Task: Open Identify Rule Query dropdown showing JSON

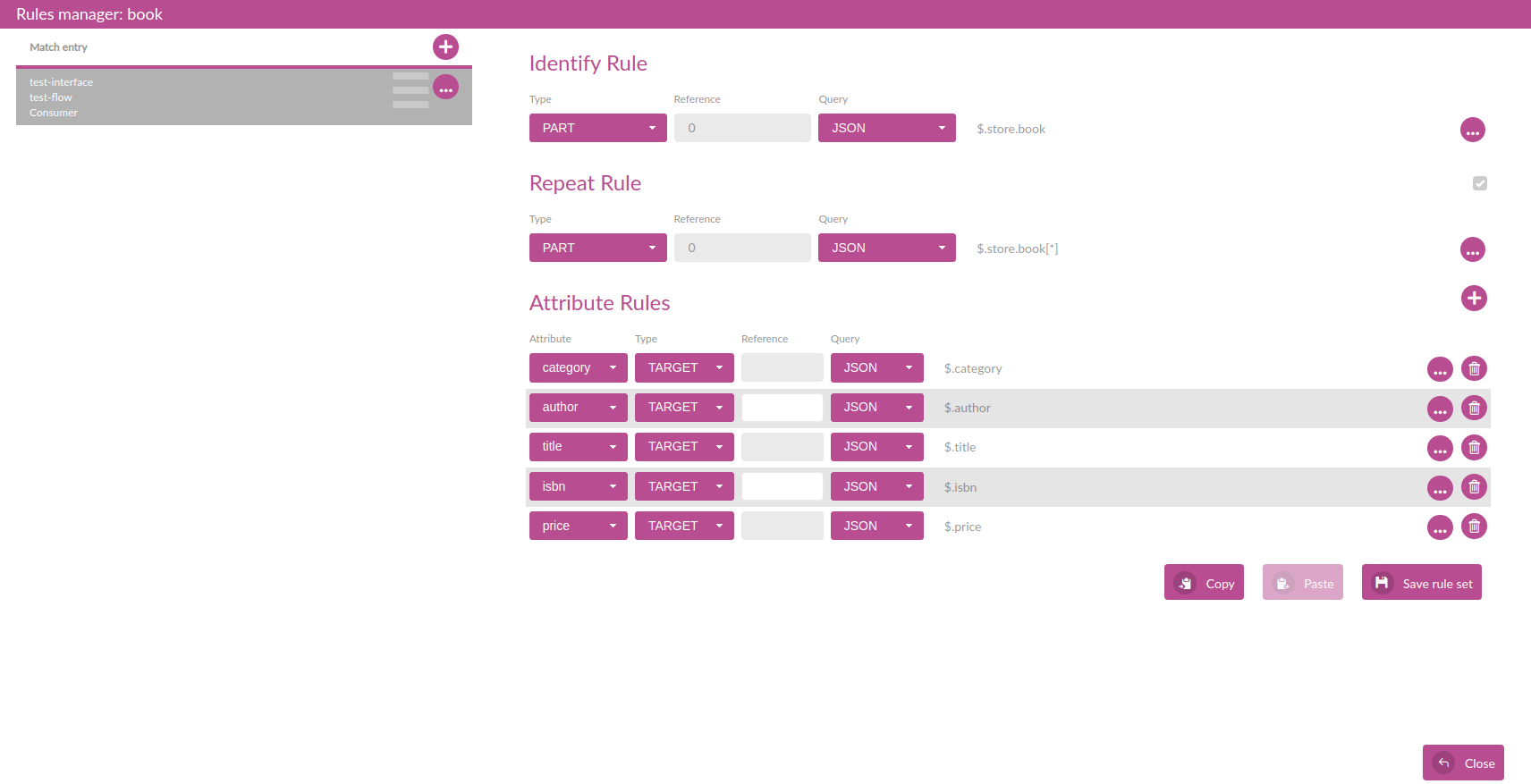Action: [887, 128]
